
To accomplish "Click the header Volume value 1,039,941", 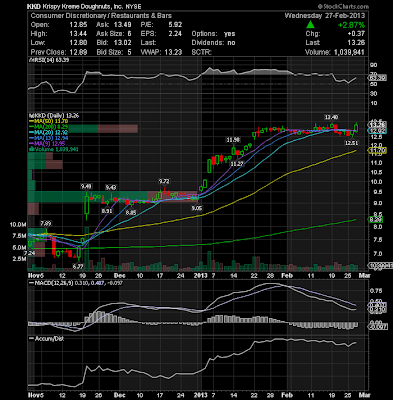I will point(348,52).
